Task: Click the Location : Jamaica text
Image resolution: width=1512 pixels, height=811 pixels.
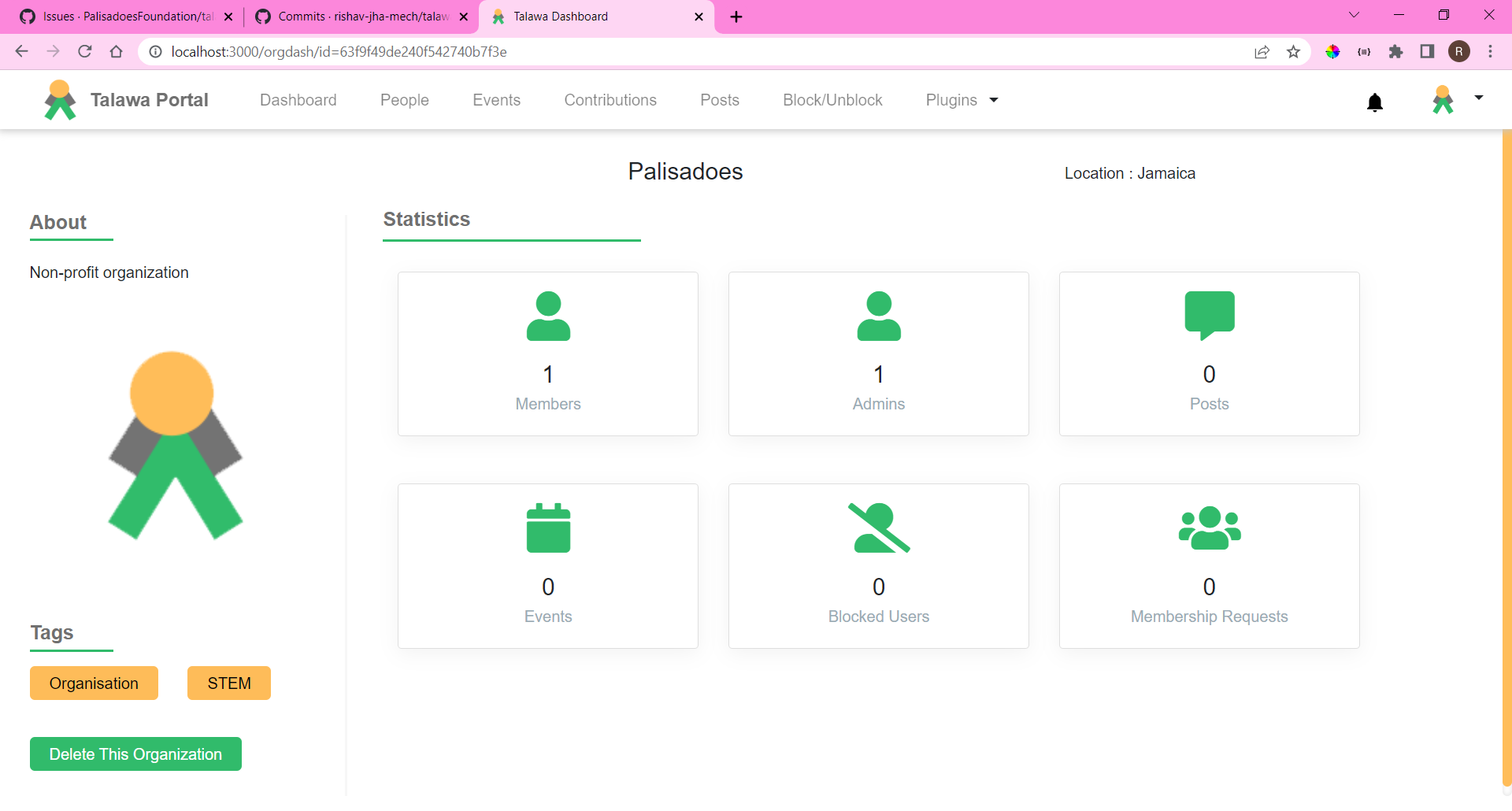Action: tap(1130, 173)
